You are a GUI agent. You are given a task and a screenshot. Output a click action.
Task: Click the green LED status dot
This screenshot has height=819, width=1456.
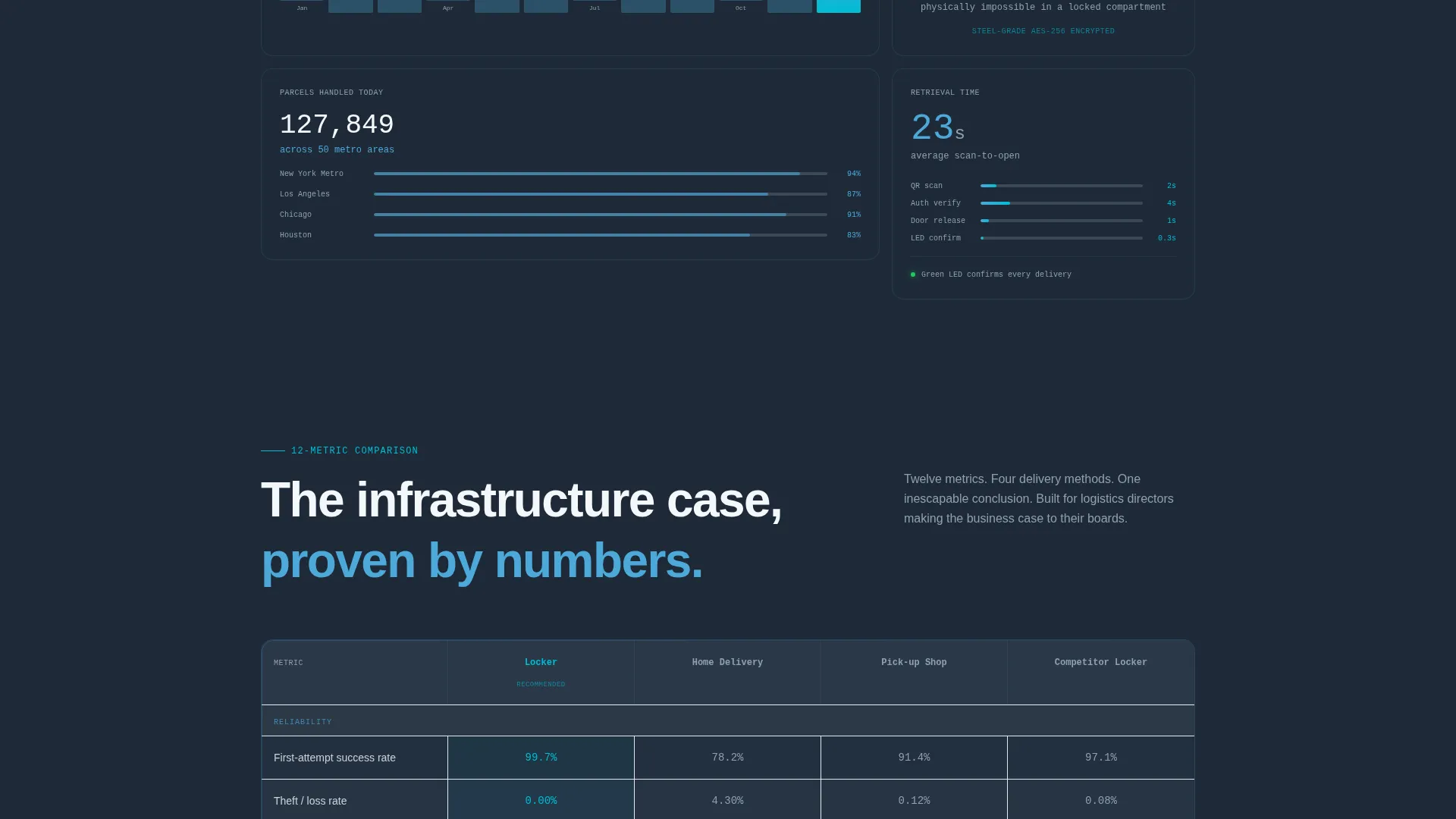point(913,275)
